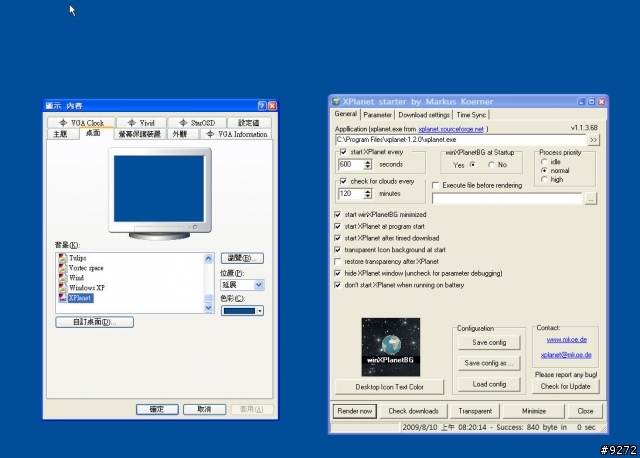Click the background list scroll-up arrow
Screen dimensions: 640x458
point(208,258)
